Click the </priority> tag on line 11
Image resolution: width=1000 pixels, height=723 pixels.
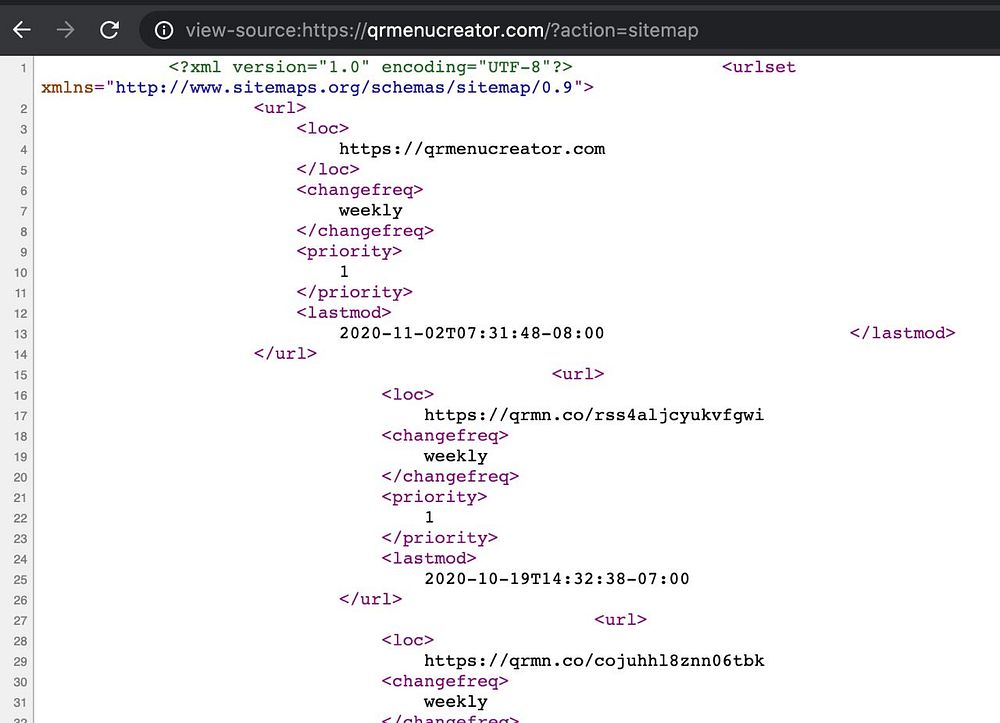355,292
